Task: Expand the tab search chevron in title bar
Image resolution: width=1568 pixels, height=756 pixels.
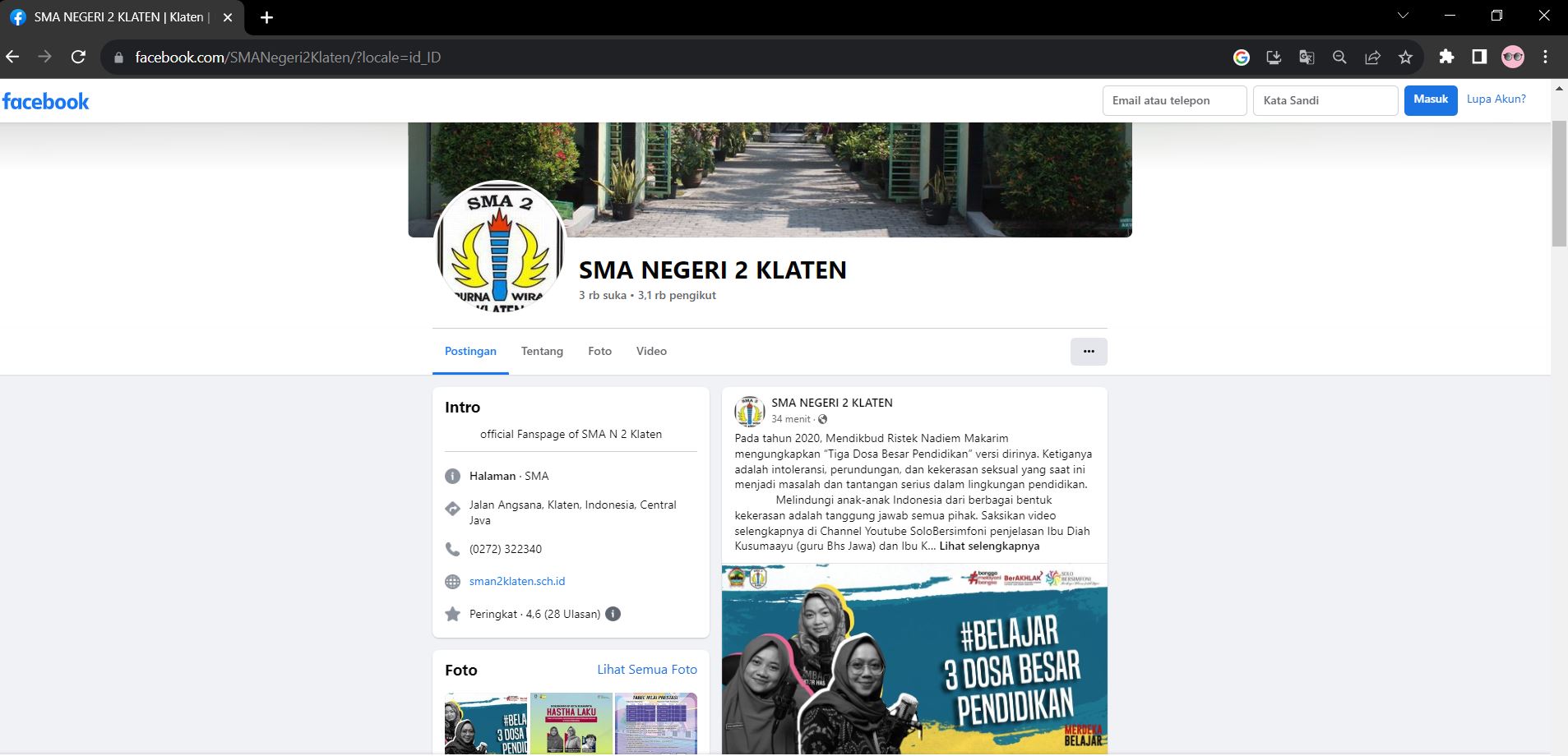Action: coord(1403,16)
